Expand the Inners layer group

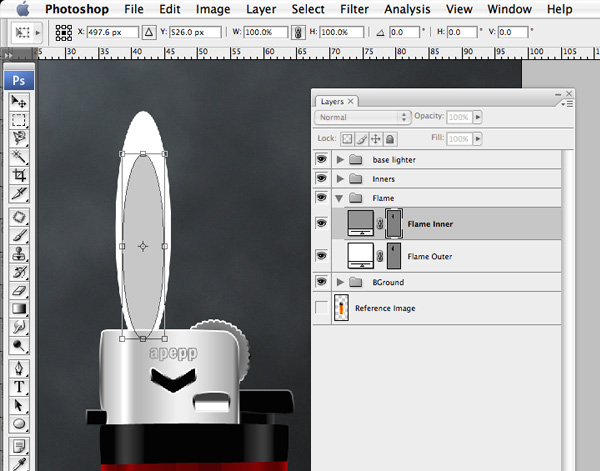341,179
